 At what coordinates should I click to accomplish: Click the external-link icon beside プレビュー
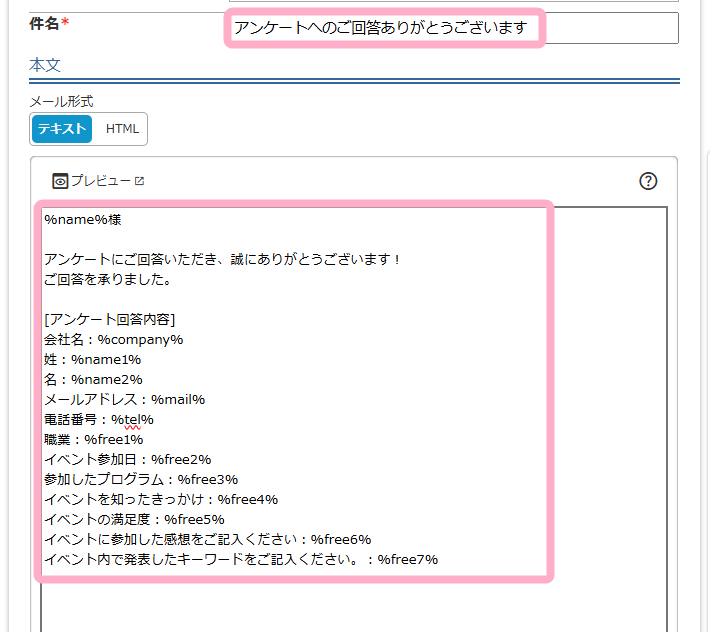(139, 181)
